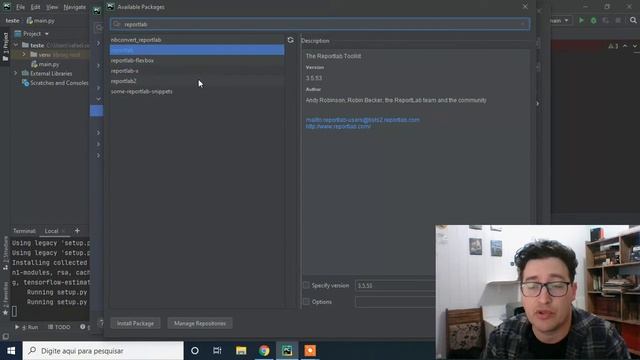Screen dimensions: 640x360
Task: Open the orange app icon on the taskbar
Action: (x=310, y=351)
